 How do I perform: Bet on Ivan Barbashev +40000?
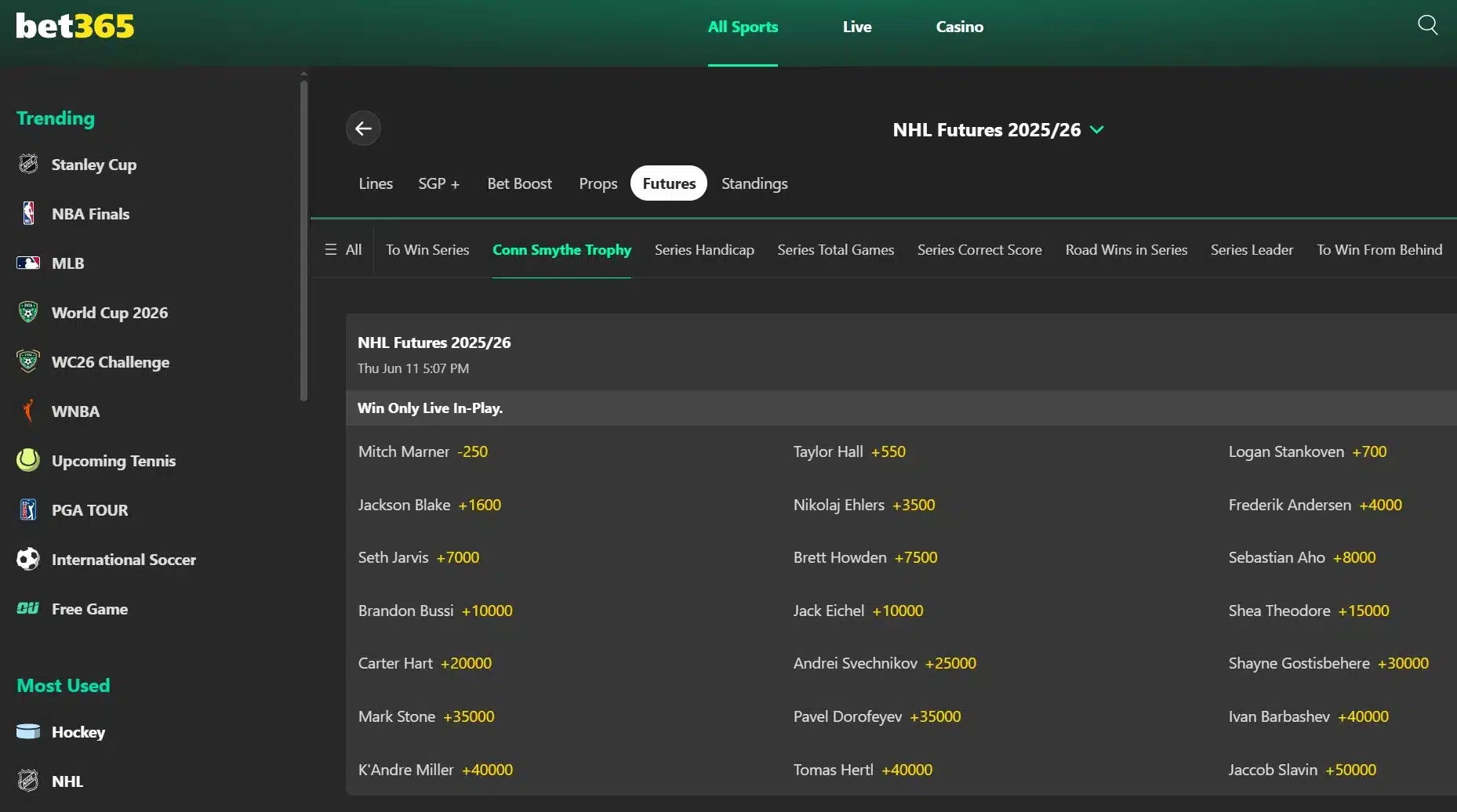pos(1309,716)
